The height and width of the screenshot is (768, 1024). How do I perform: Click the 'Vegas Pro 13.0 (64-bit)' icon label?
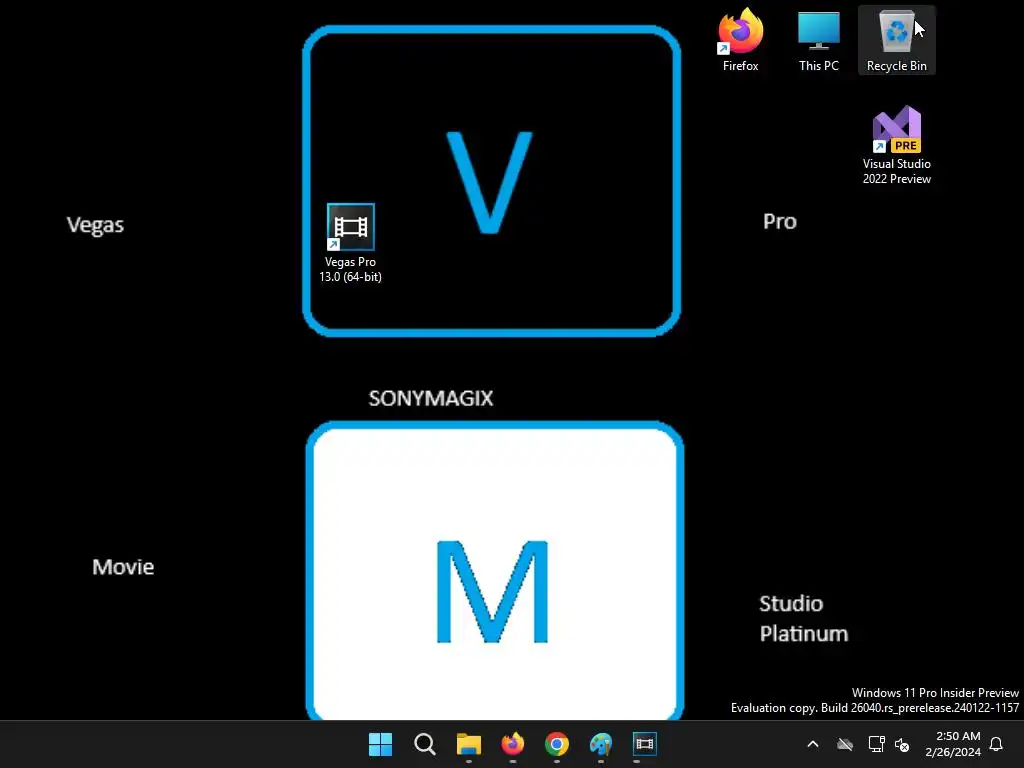pos(351,269)
